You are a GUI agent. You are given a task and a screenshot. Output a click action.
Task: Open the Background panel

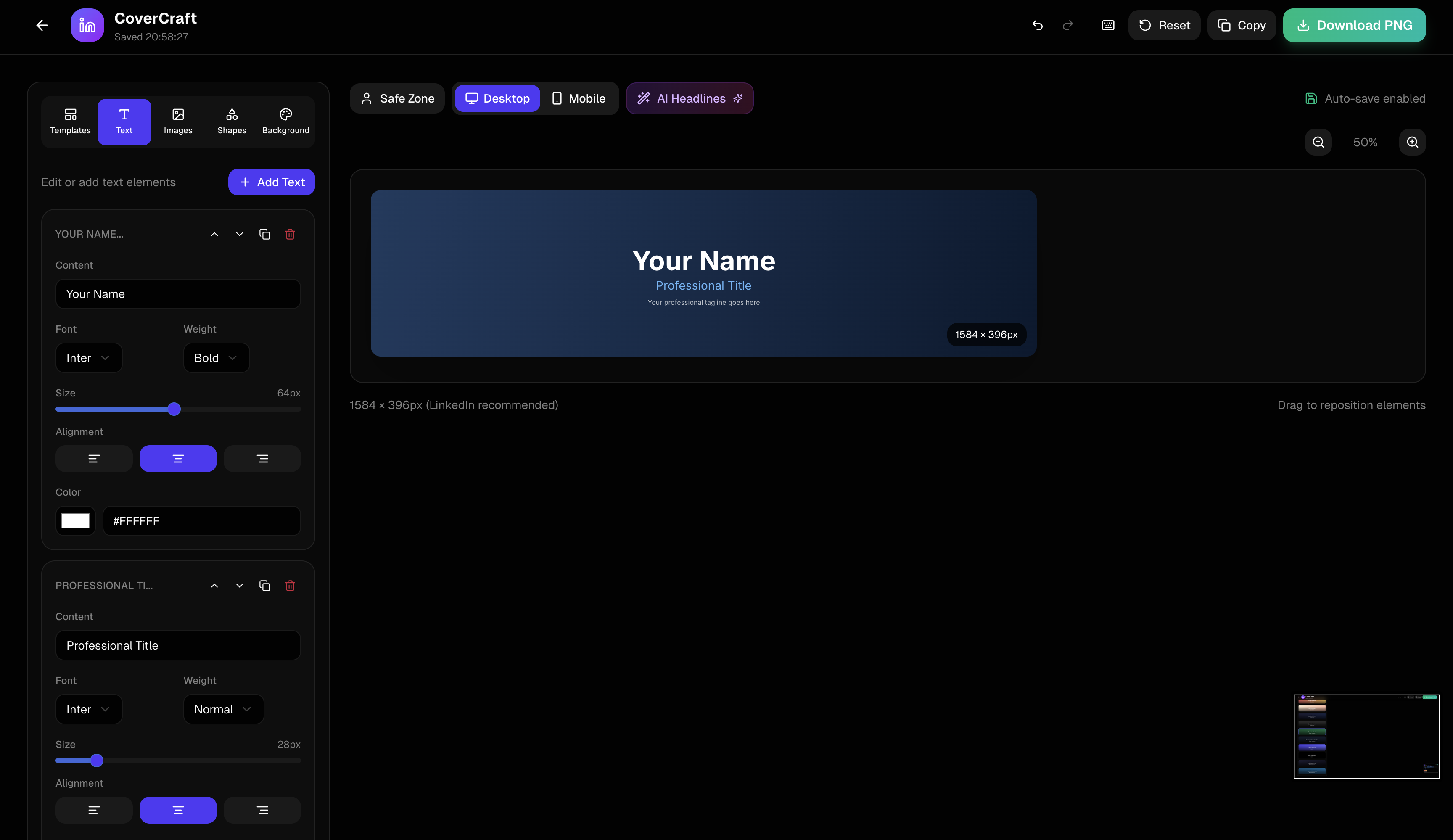point(285,121)
